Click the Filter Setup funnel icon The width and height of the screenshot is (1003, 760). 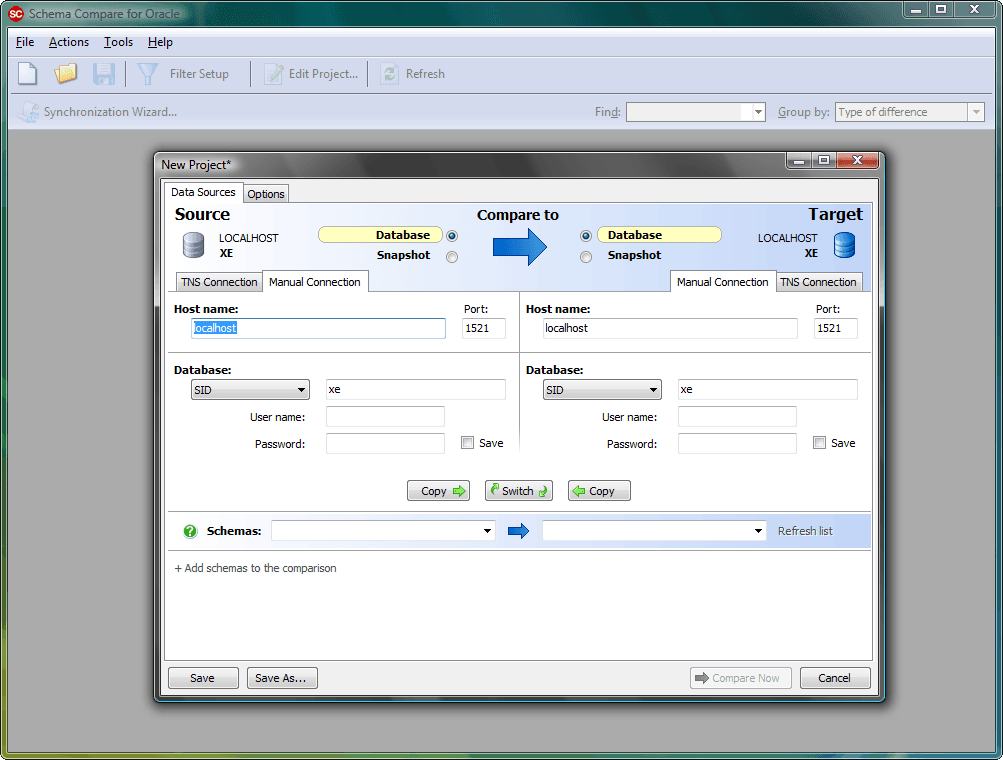[148, 74]
